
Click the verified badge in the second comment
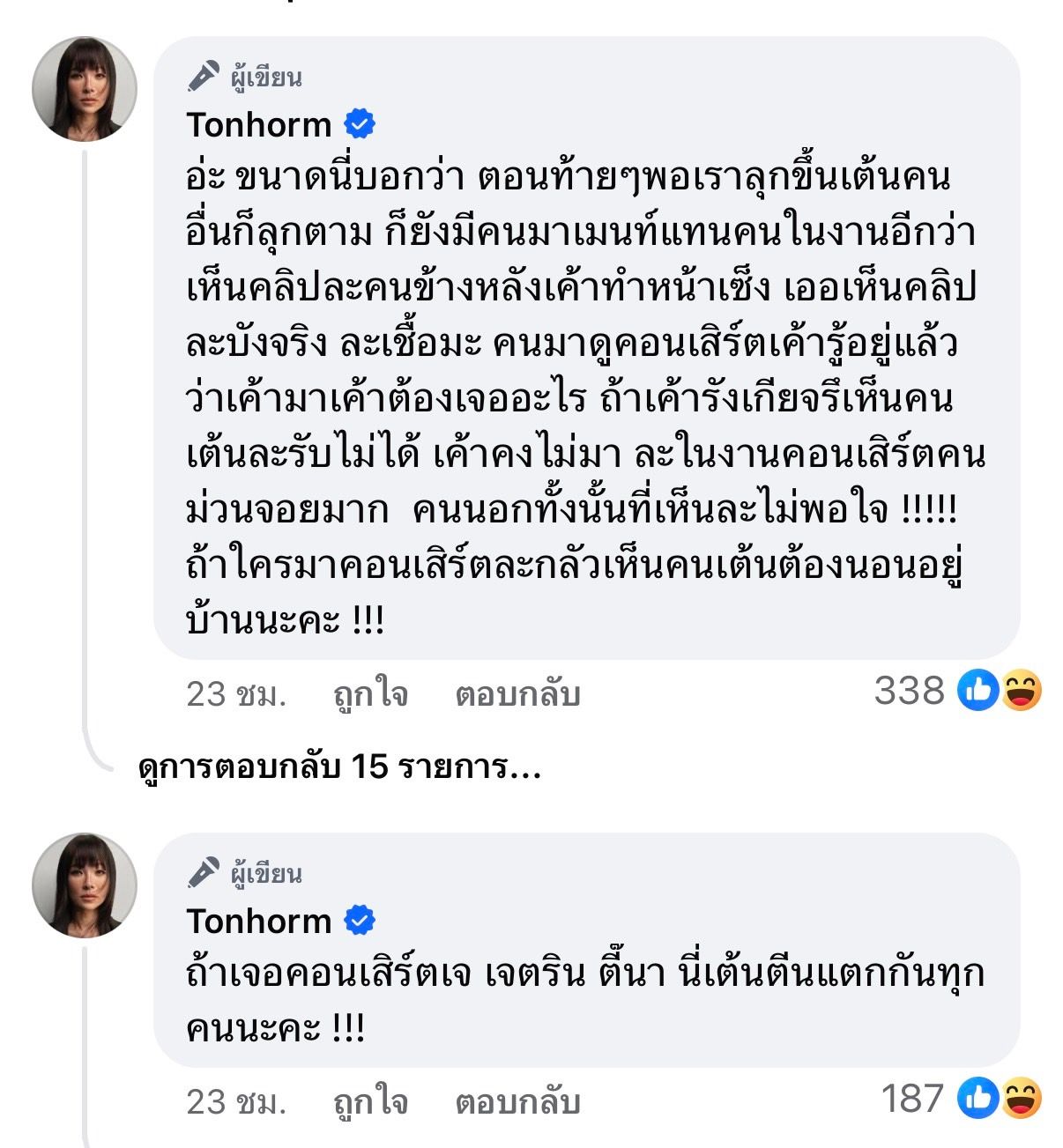(359, 921)
